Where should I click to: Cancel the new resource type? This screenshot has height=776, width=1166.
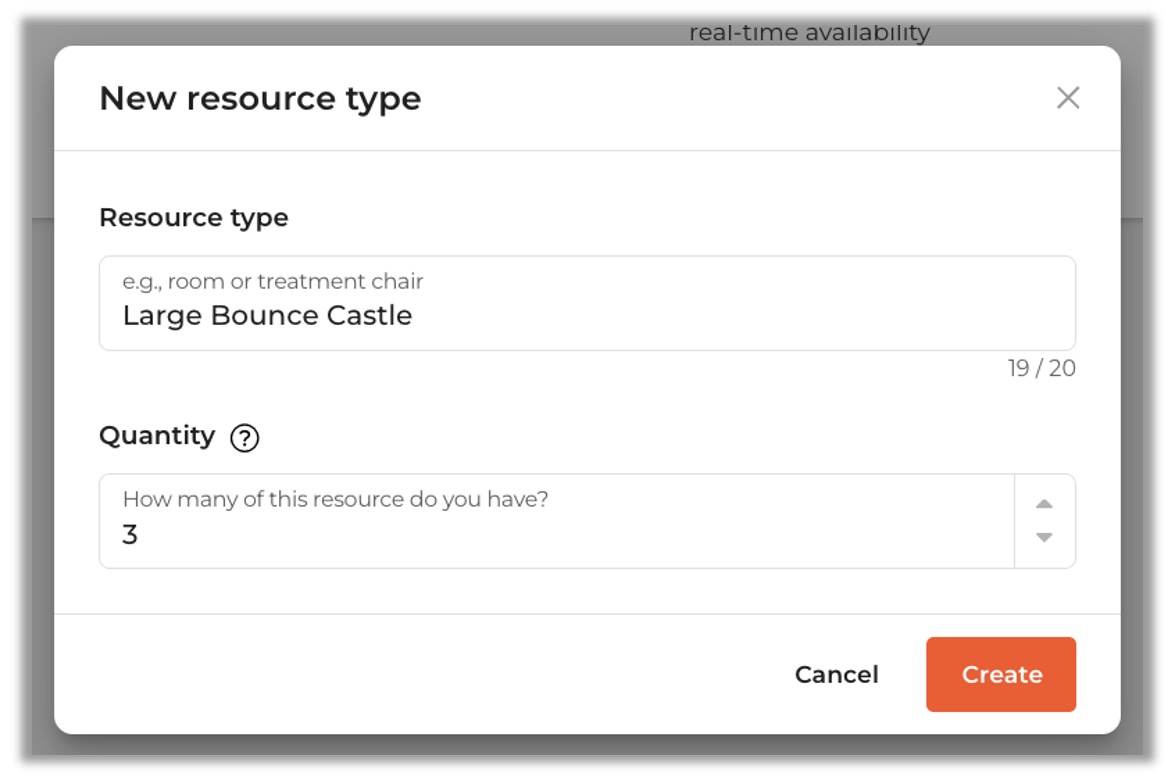(836, 675)
